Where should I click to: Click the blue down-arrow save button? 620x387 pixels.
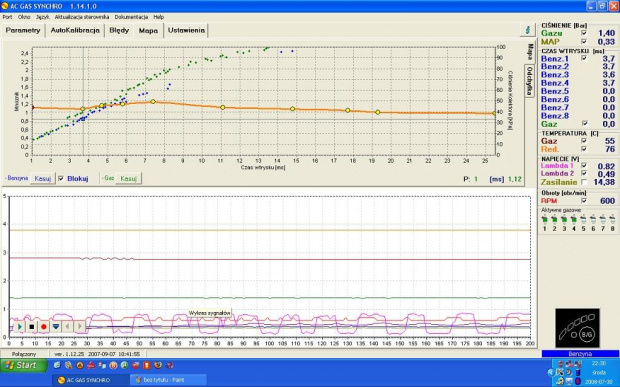(56, 327)
